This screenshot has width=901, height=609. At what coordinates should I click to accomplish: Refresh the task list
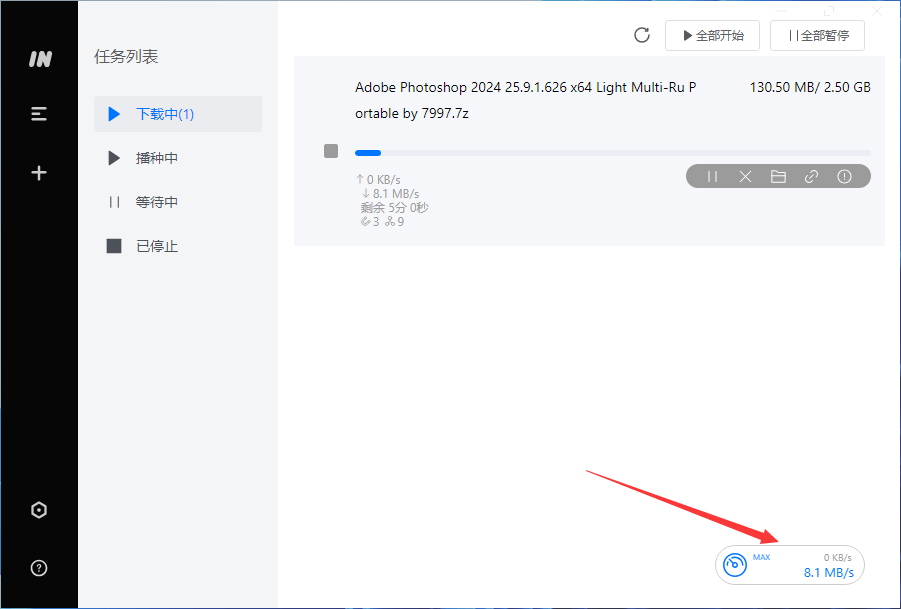(642, 35)
